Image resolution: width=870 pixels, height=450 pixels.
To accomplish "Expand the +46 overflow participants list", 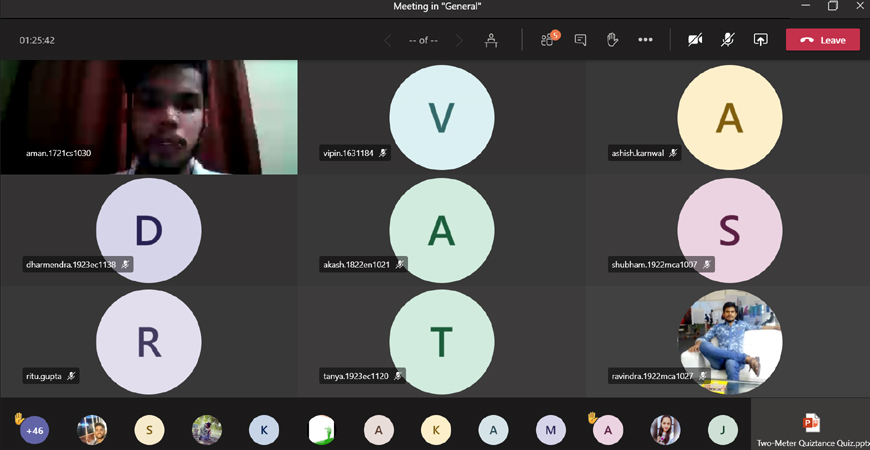I will pyautogui.click(x=35, y=430).
